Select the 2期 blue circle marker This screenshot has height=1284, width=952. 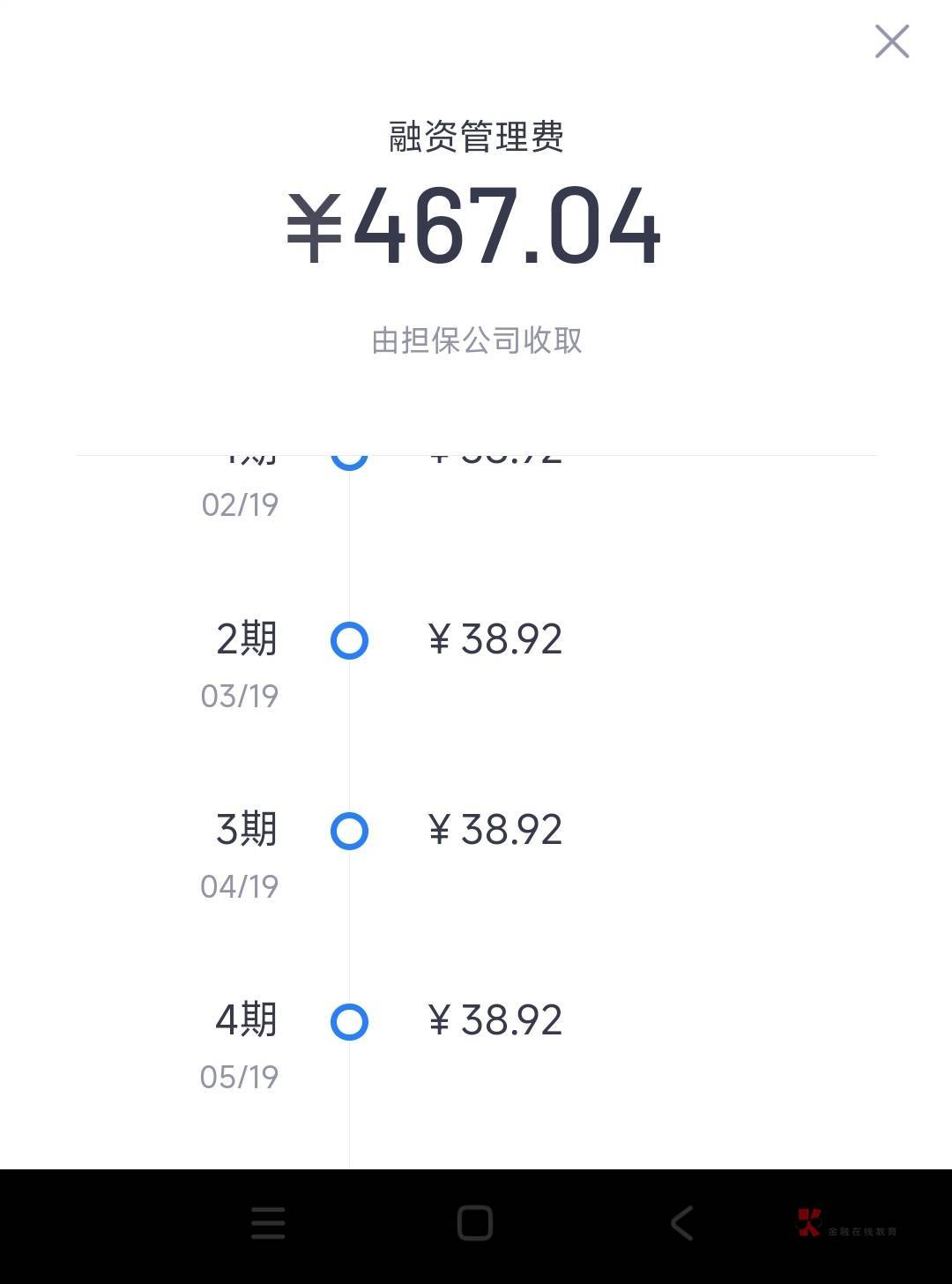click(349, 640)
